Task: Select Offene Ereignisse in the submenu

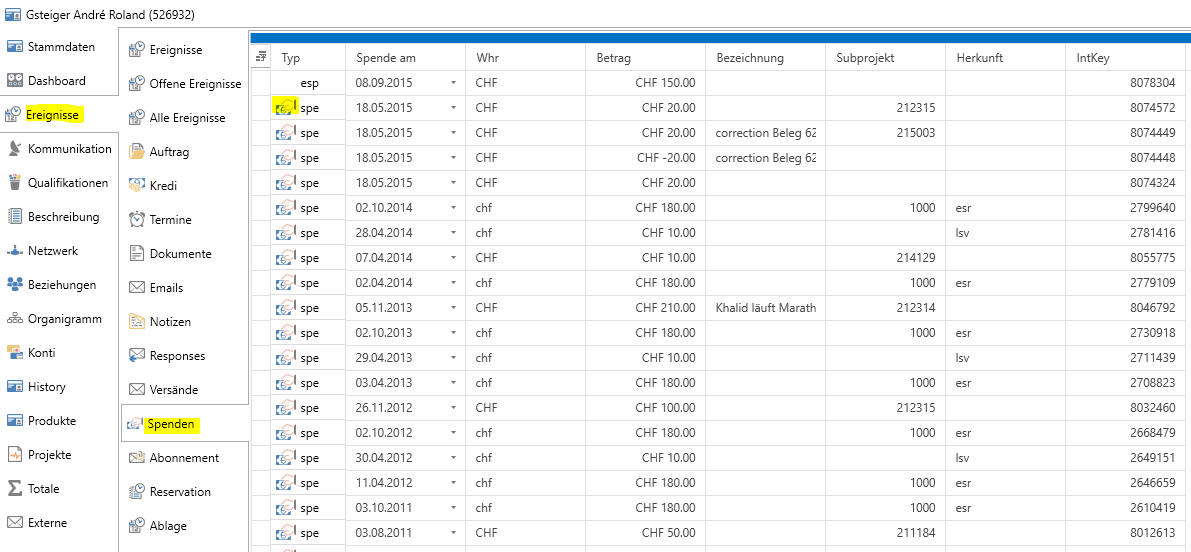Action: pos(195,84)
